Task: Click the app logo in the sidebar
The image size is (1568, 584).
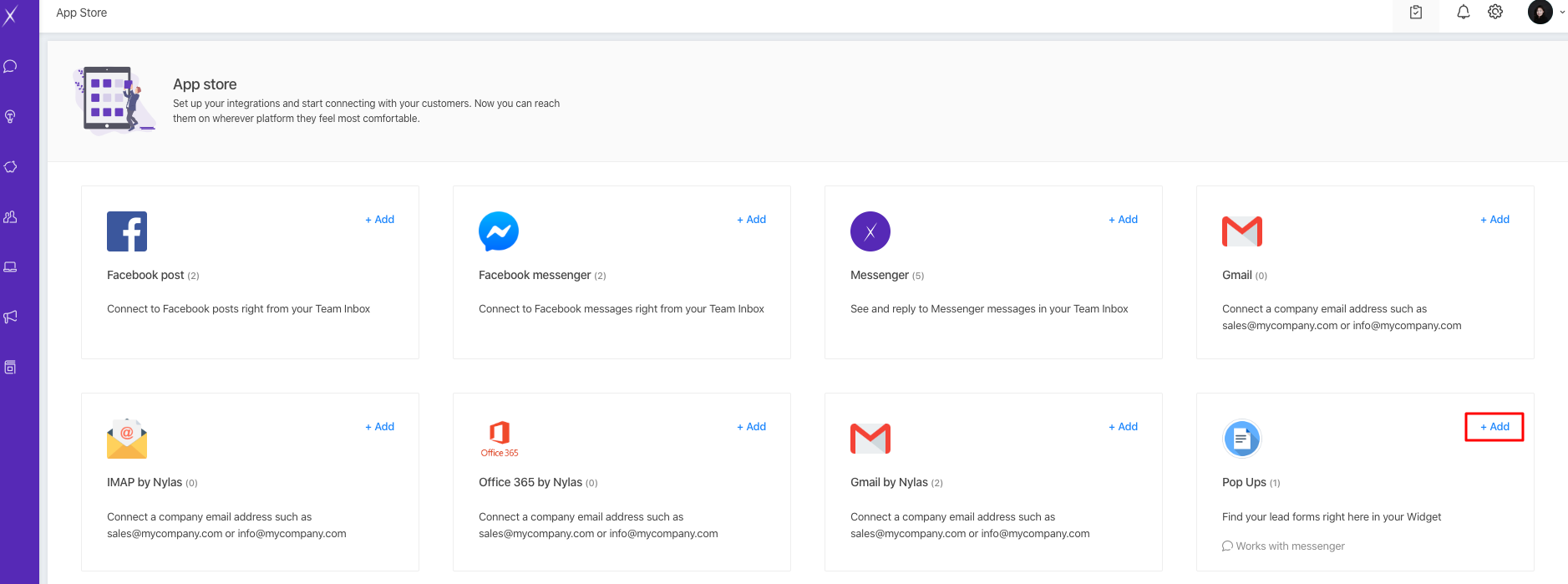Action: (x=11, y=15)
